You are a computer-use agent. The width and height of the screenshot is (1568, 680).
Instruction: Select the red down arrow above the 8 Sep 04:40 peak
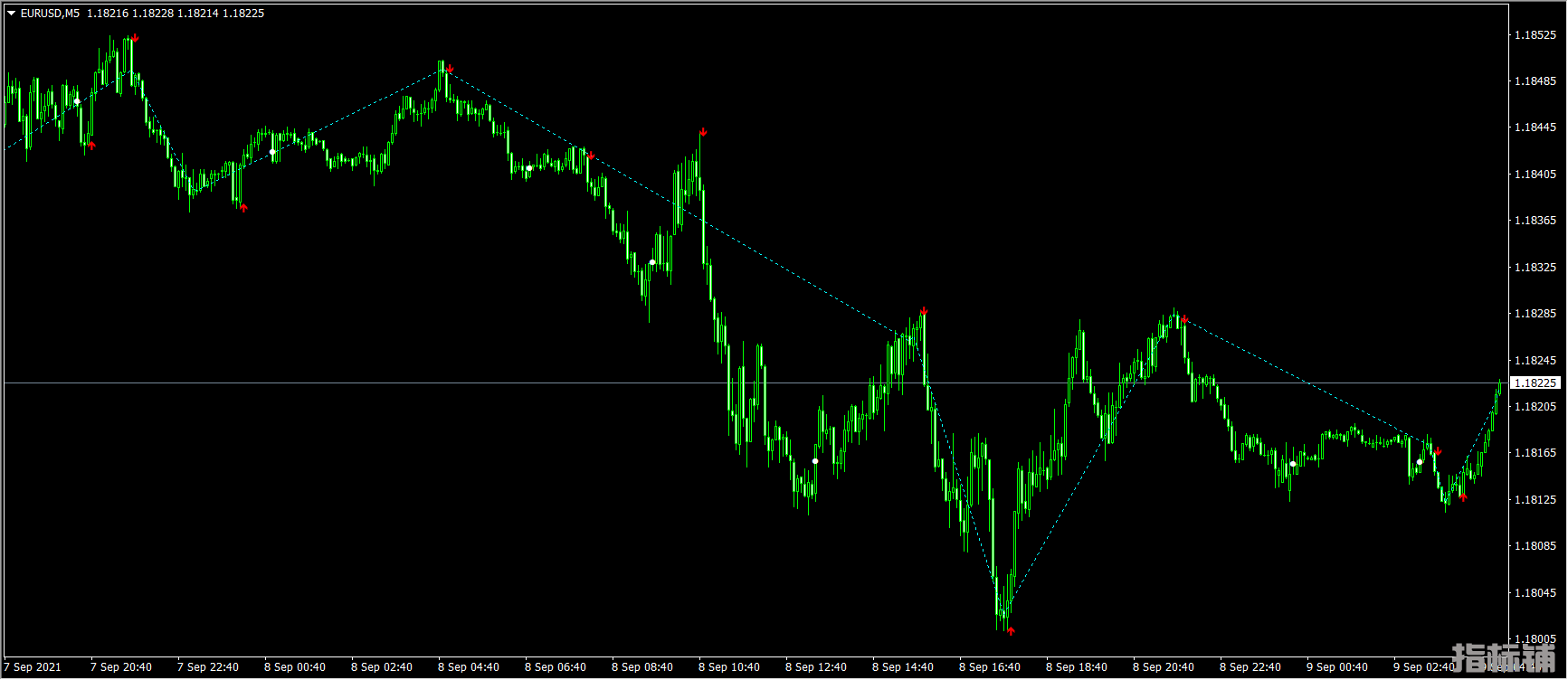click(450, 69)
